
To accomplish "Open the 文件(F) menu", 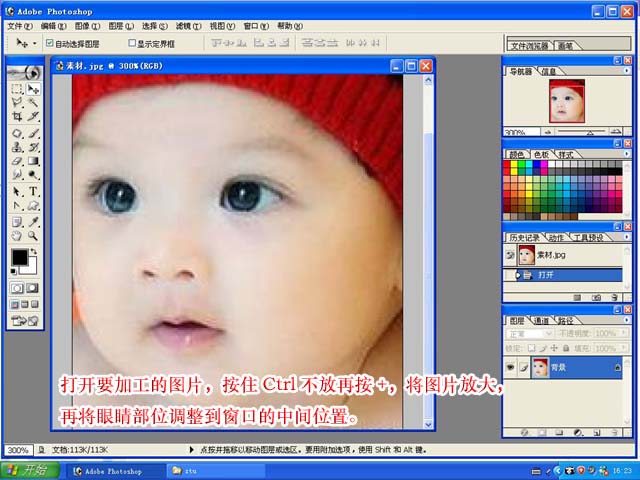I will pyautogui.click(x=20, y=26).
